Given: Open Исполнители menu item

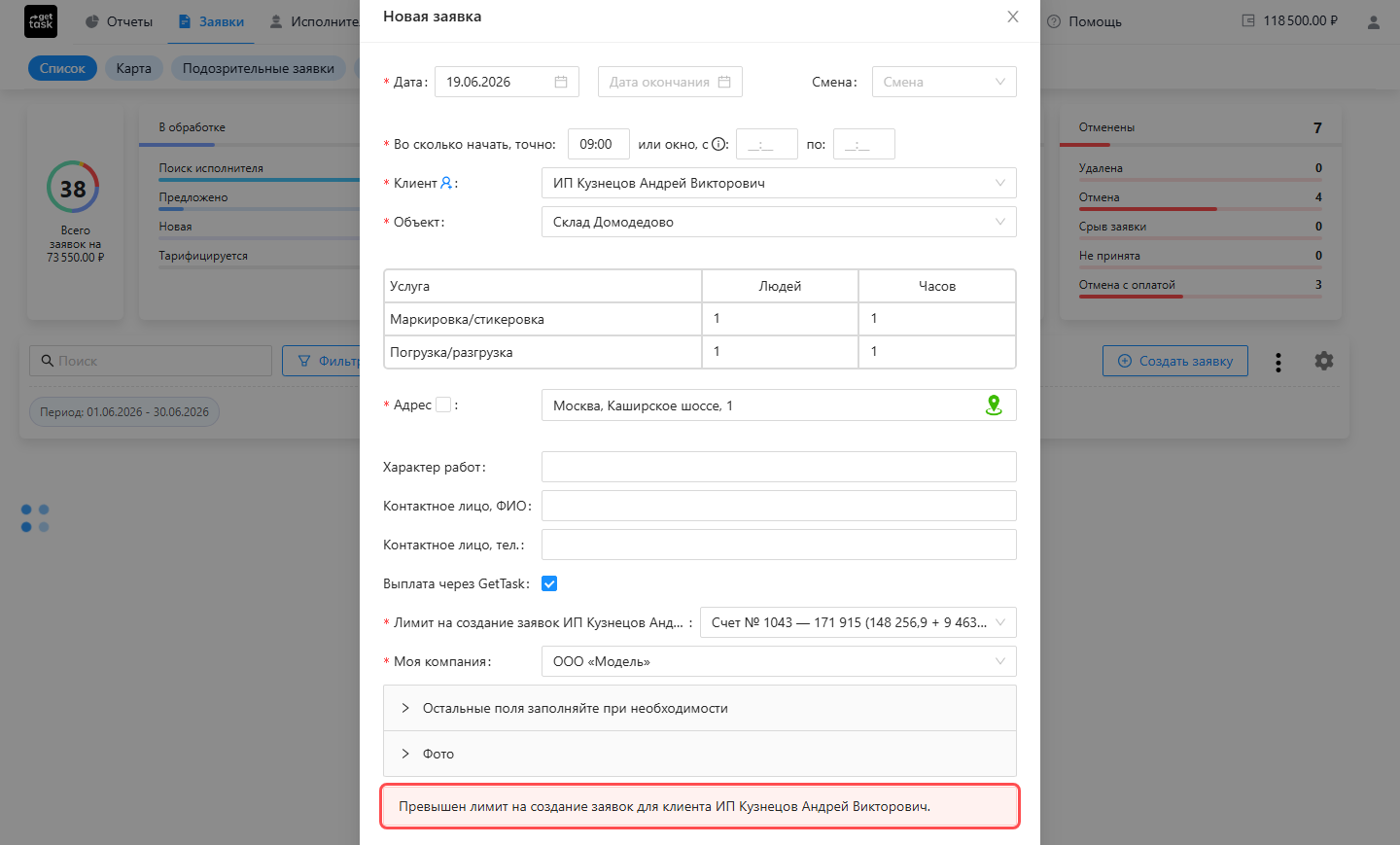Looking at the screenshot, I should click(x=314, y=21).
